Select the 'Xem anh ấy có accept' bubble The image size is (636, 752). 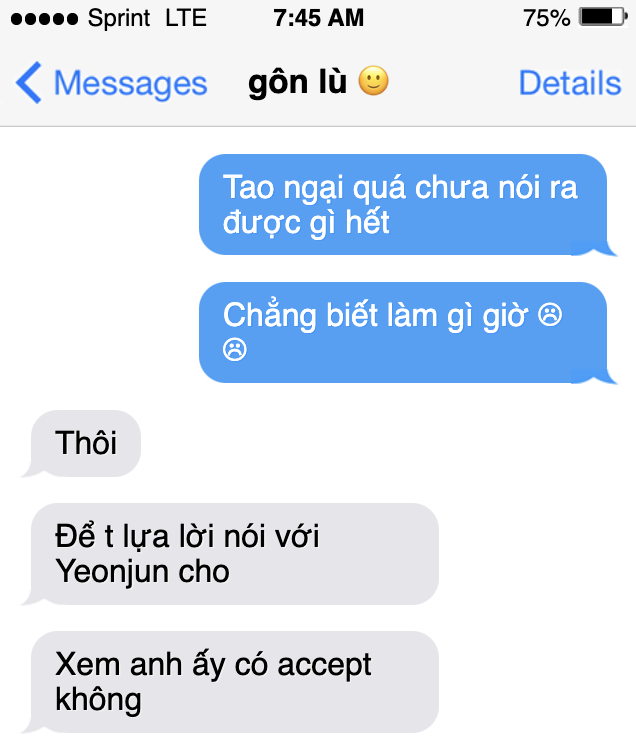click(230, 682)
